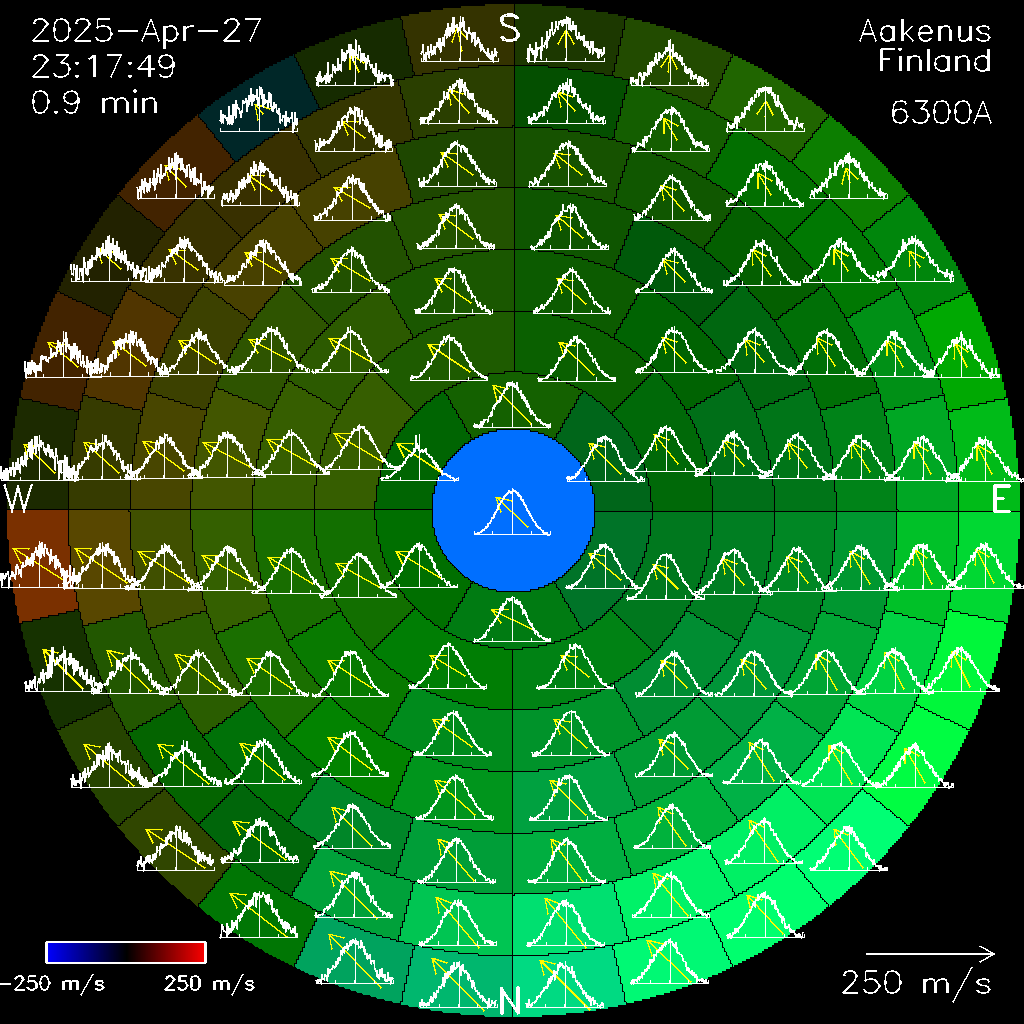Image resolution: width=1024 pixels, height=1024 pixels.
Task: Click the date "2025-Apr-27"
Action: (147, 30)
